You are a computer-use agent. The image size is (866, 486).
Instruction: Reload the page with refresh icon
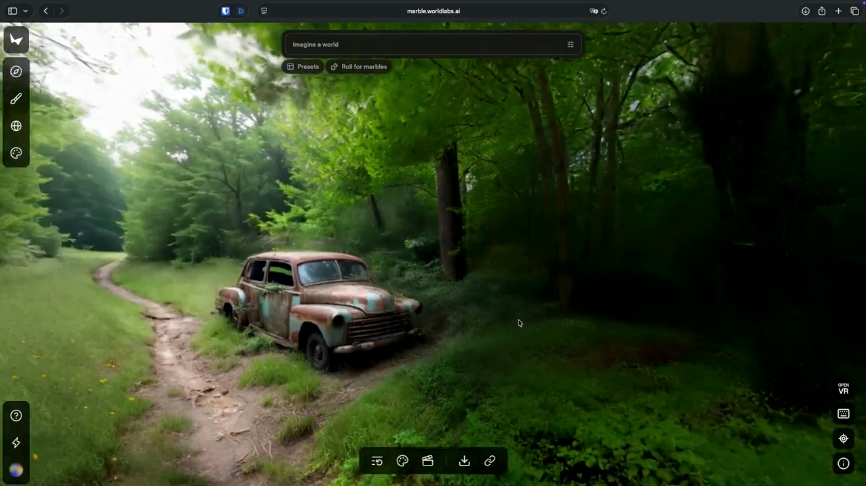[604, 11]
